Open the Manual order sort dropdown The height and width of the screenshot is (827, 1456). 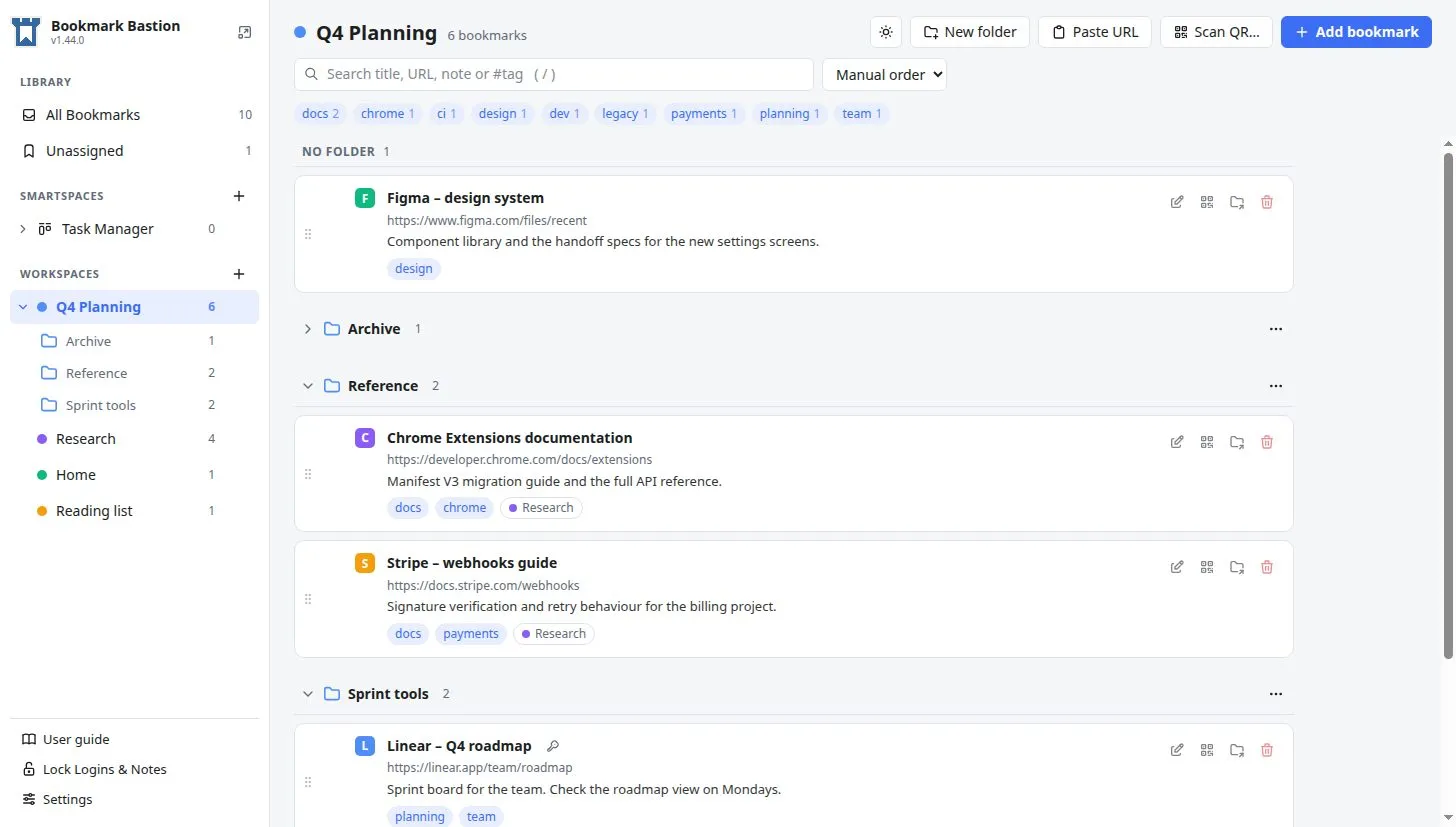point(884,75)
